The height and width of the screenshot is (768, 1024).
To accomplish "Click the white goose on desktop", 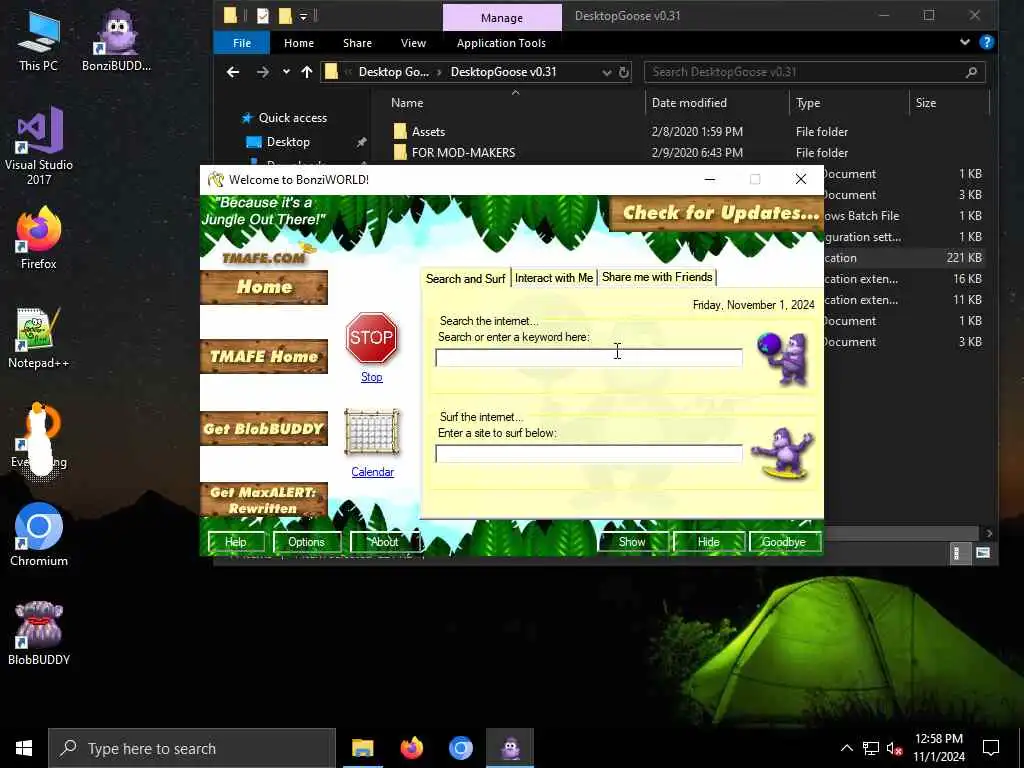I will point(42,440).
